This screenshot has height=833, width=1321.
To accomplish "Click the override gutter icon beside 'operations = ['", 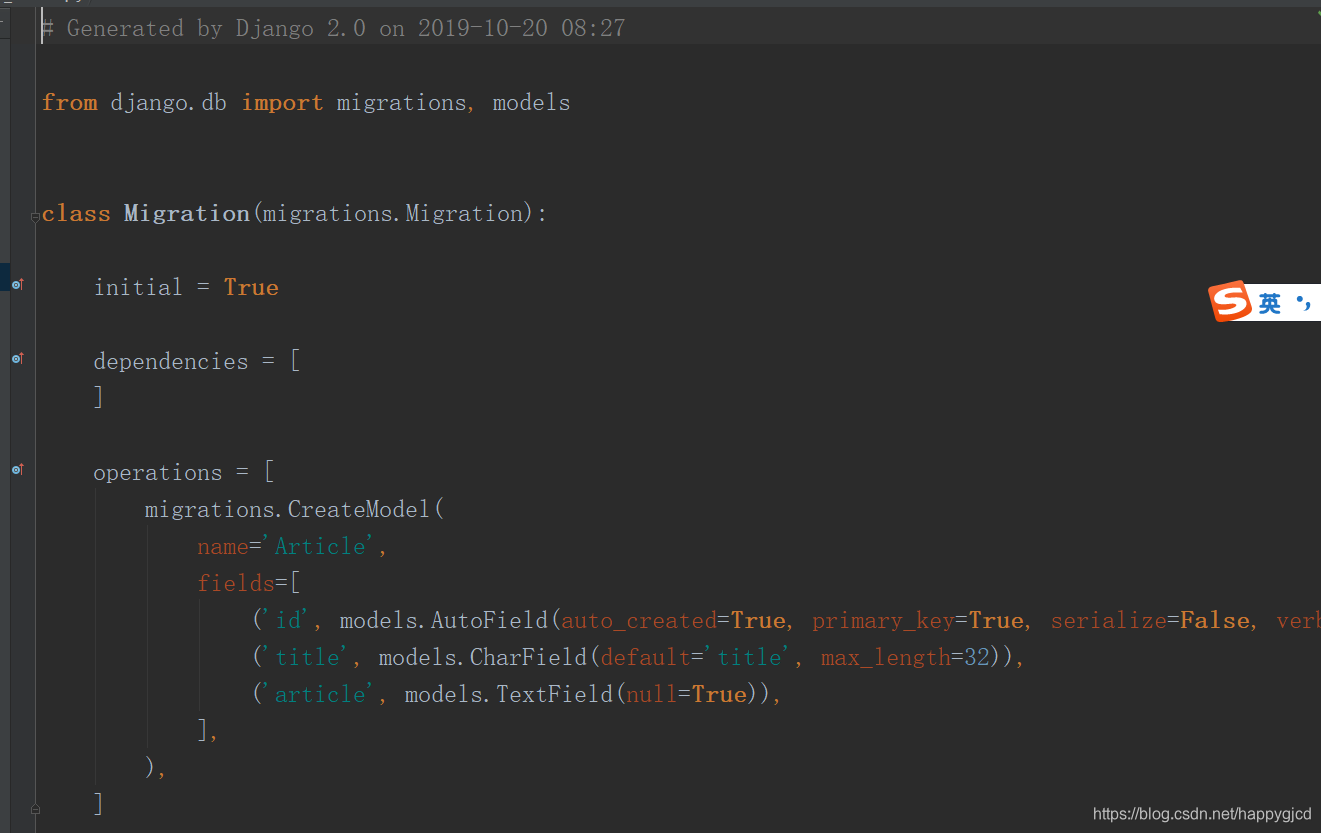I will [17, 469].
